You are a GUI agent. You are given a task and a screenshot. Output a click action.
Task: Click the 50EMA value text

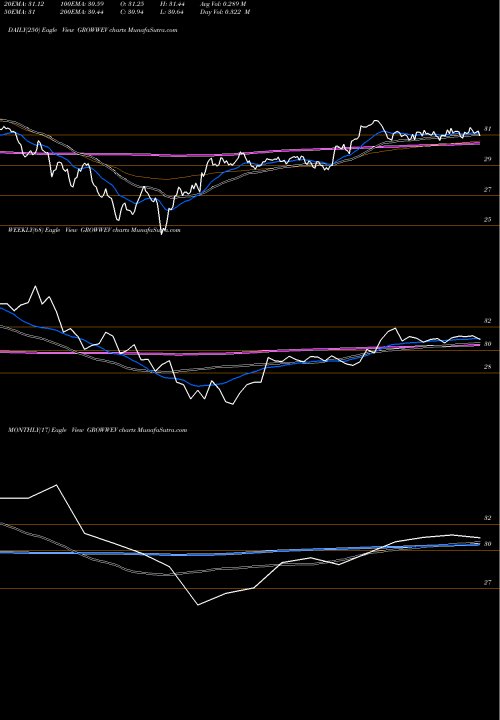[20, 12]
